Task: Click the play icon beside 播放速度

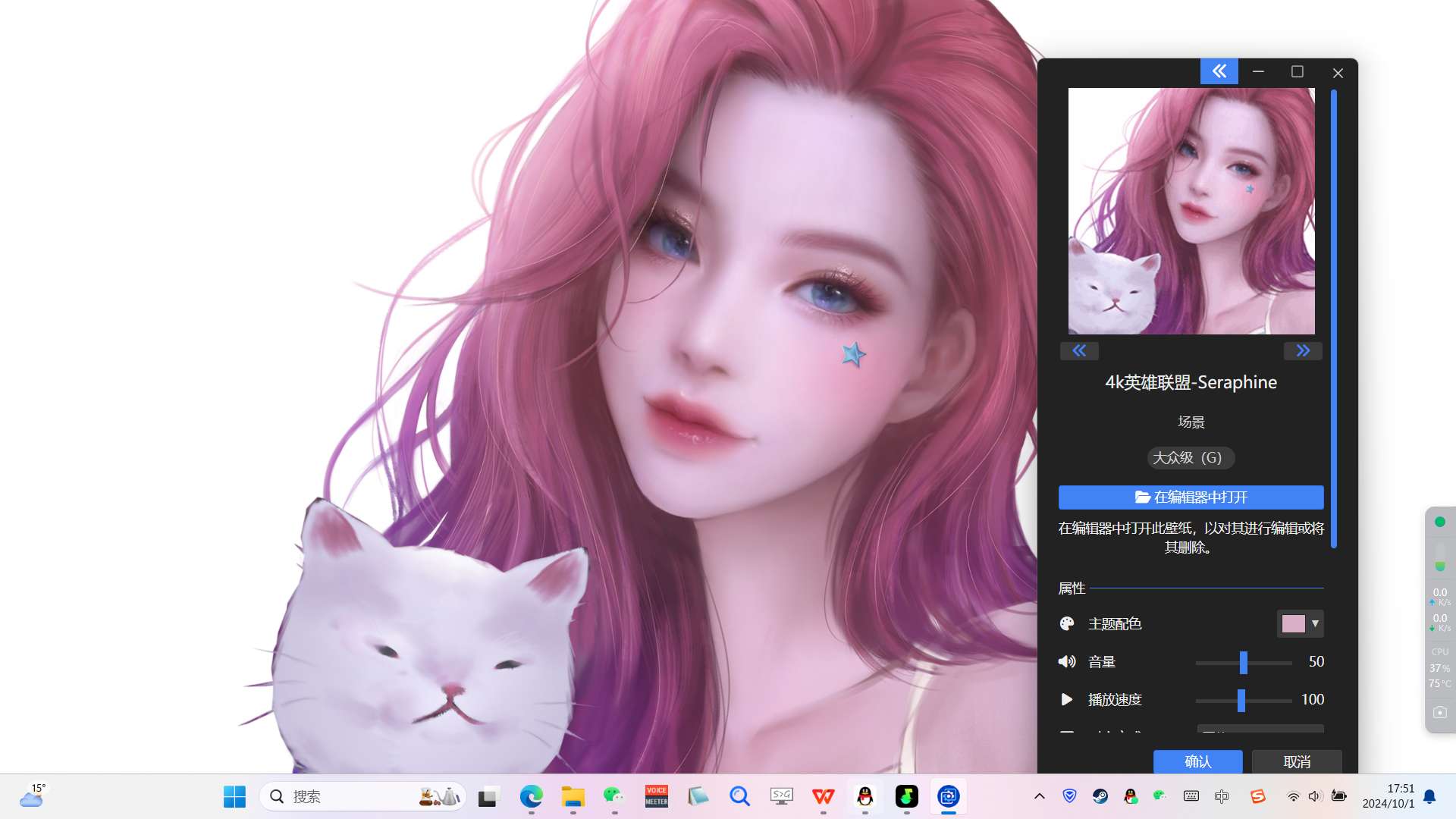Action: point(1067,699)
